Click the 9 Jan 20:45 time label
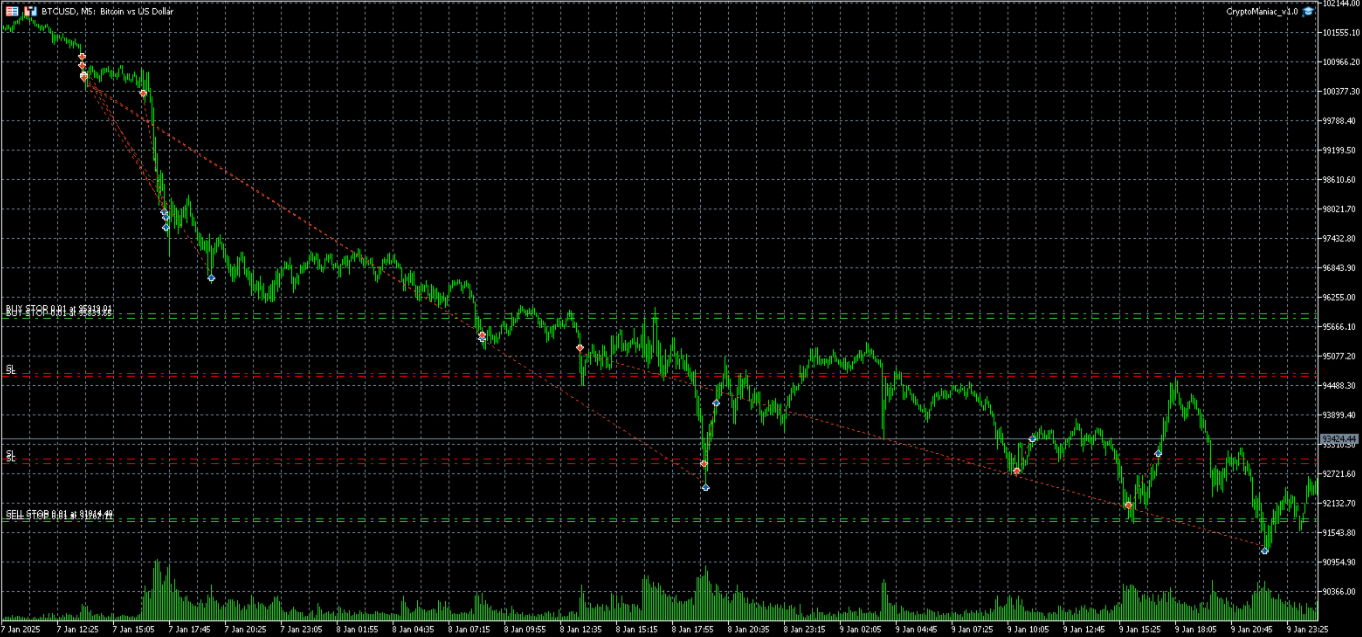The image size is (1362, 637). coord(1253,630)
